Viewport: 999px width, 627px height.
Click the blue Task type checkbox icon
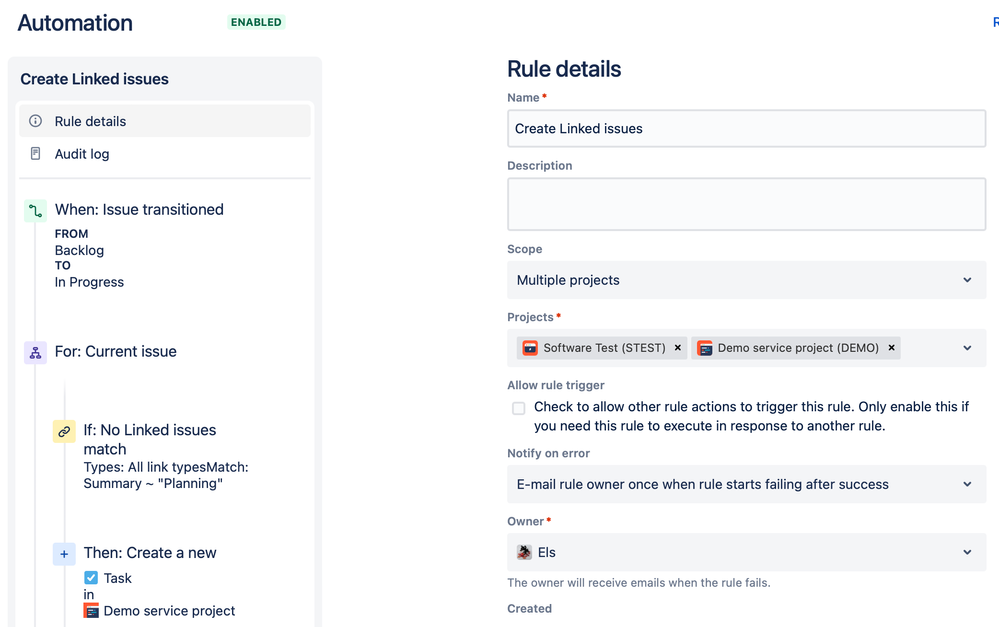point(91,578)
